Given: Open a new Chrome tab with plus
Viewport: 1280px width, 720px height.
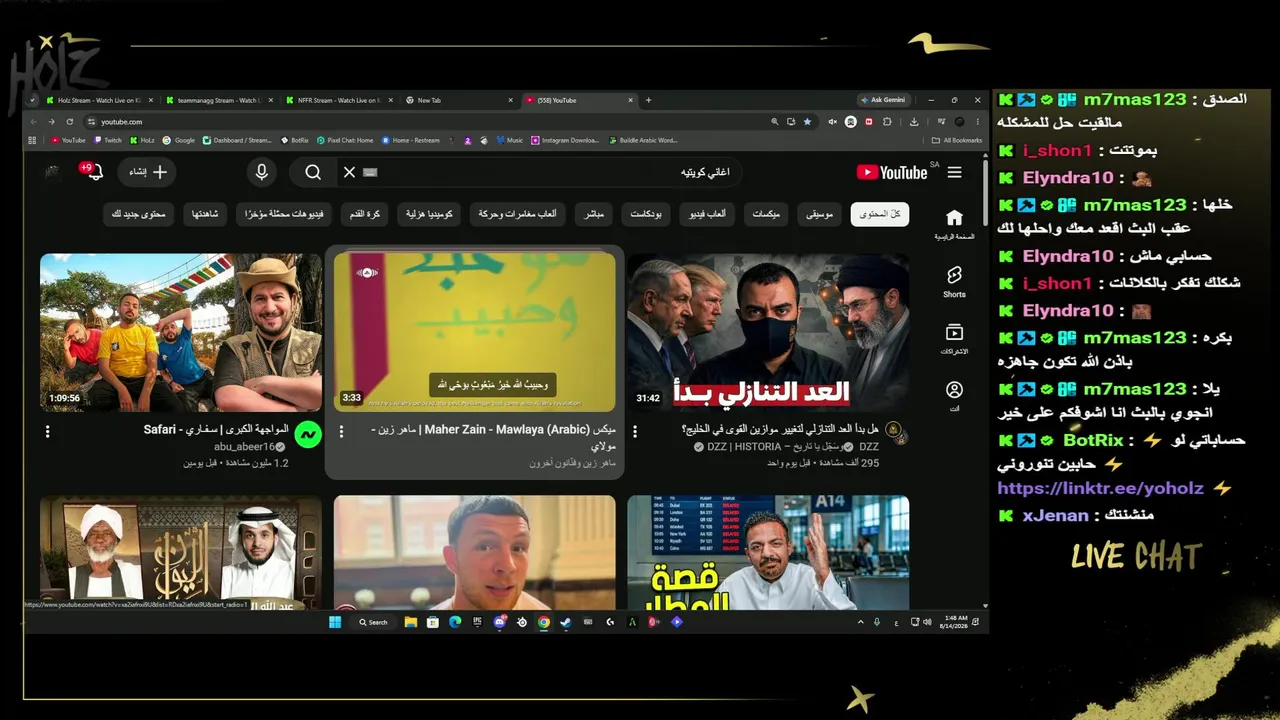Looking at the screenshot, I should click(x=648, y=100).
